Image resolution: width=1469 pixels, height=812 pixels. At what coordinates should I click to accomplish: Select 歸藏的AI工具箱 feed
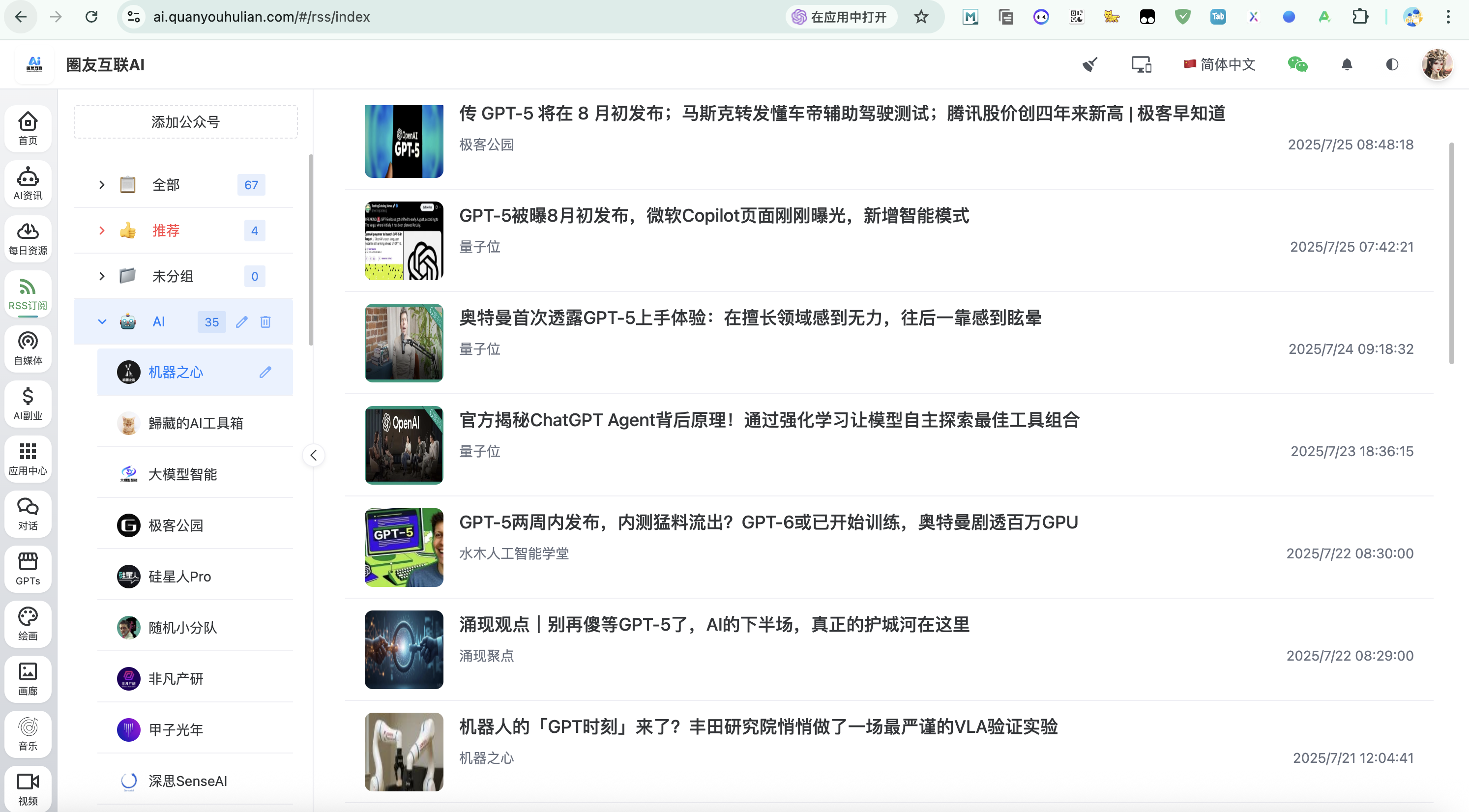point(195,423)
